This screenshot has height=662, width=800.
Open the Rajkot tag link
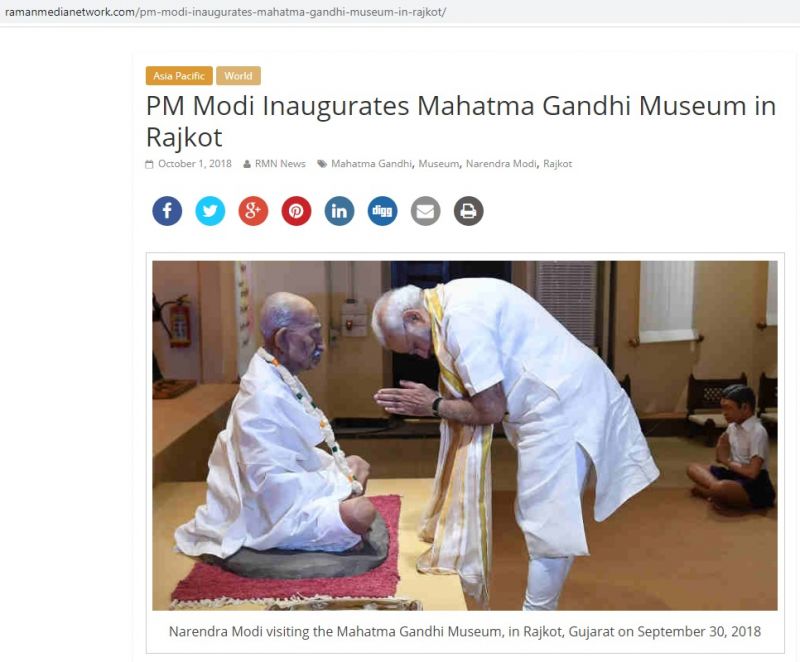[558, 164]
